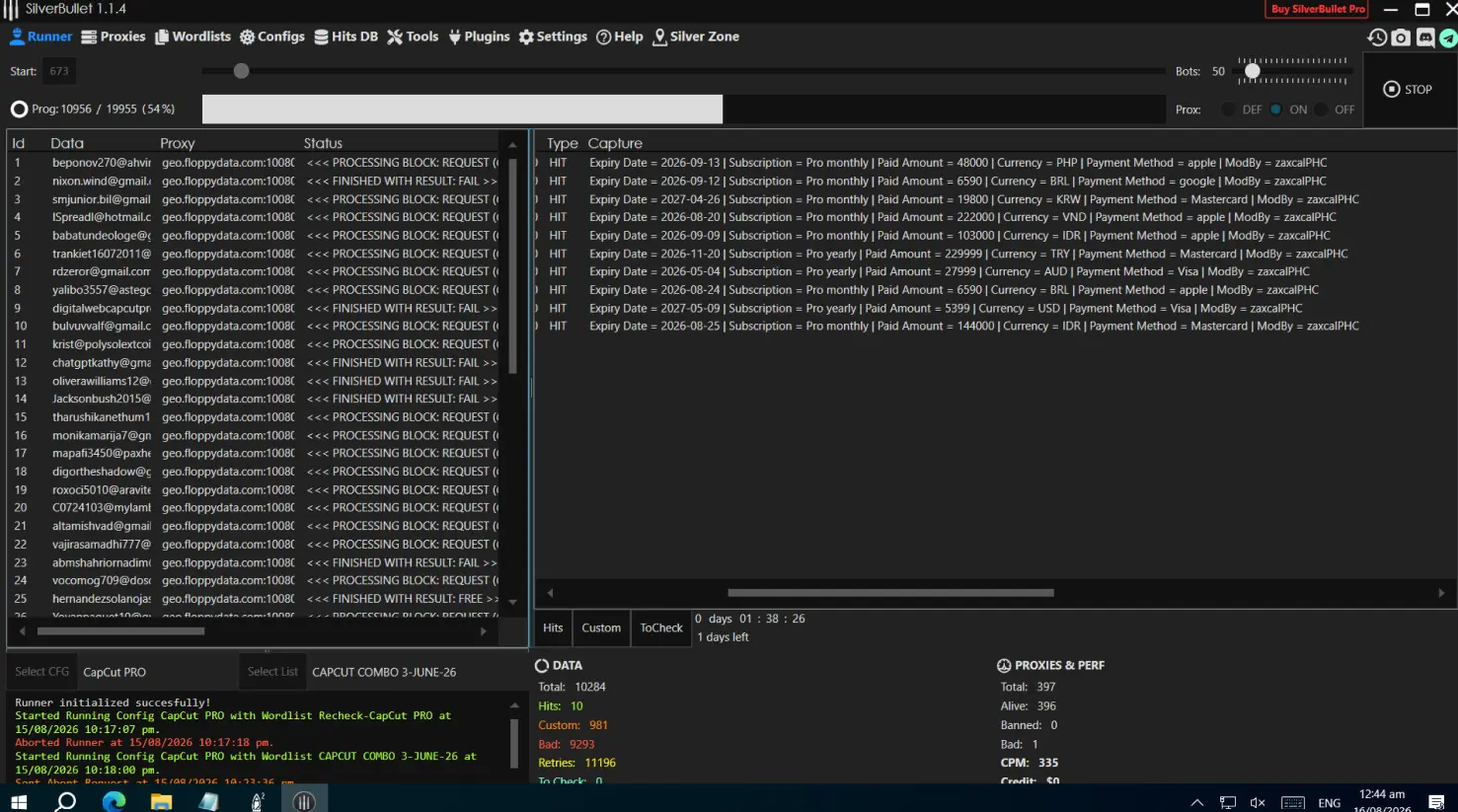Click the capture panel scroll-left arrow
This screenshot has width=1458, height=812.
pyautogui.click(x=550, y=593)
